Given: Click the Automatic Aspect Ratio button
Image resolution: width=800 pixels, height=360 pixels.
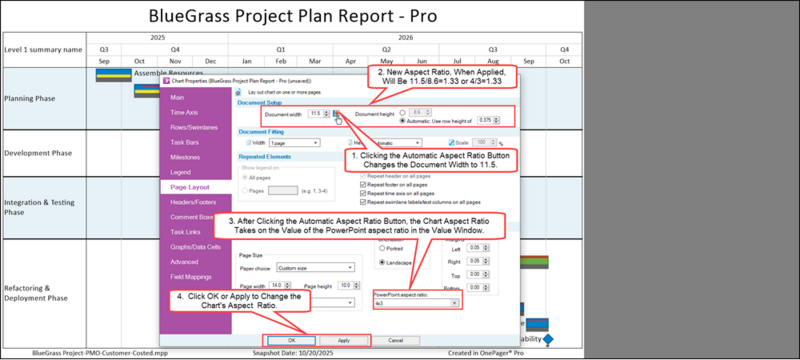Looking at the screenshot, I should [336, 113].
